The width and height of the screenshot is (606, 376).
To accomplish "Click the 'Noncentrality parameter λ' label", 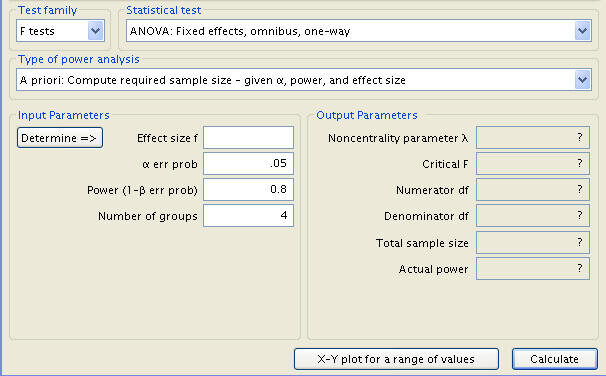I will 398,138.
